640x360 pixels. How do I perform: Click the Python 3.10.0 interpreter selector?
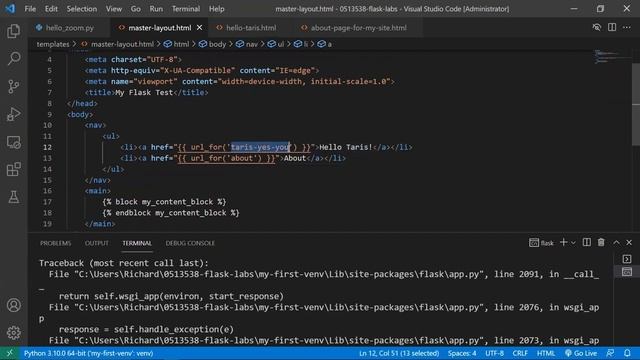click(89, 353)
